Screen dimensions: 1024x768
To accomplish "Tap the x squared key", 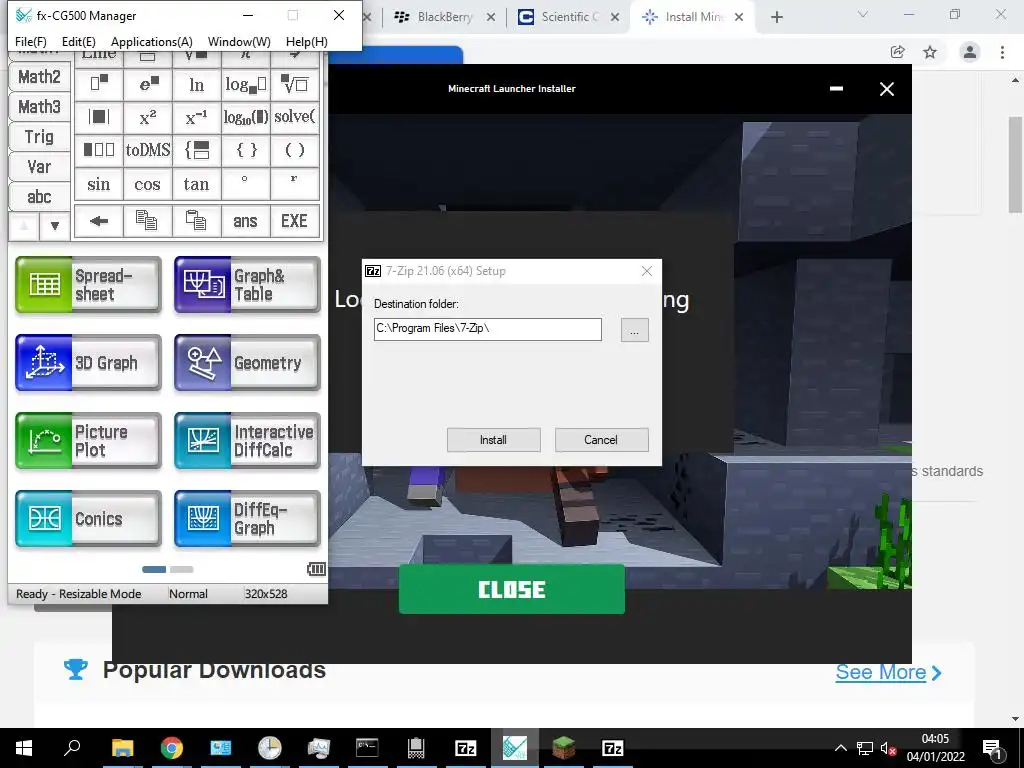I will pyautogui.click(x=148, y=117).
